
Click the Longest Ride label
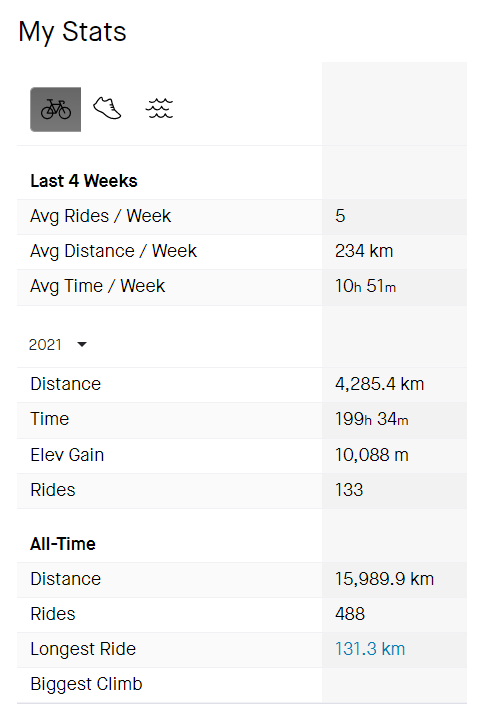pyautogui.click(x=83, y=649)
